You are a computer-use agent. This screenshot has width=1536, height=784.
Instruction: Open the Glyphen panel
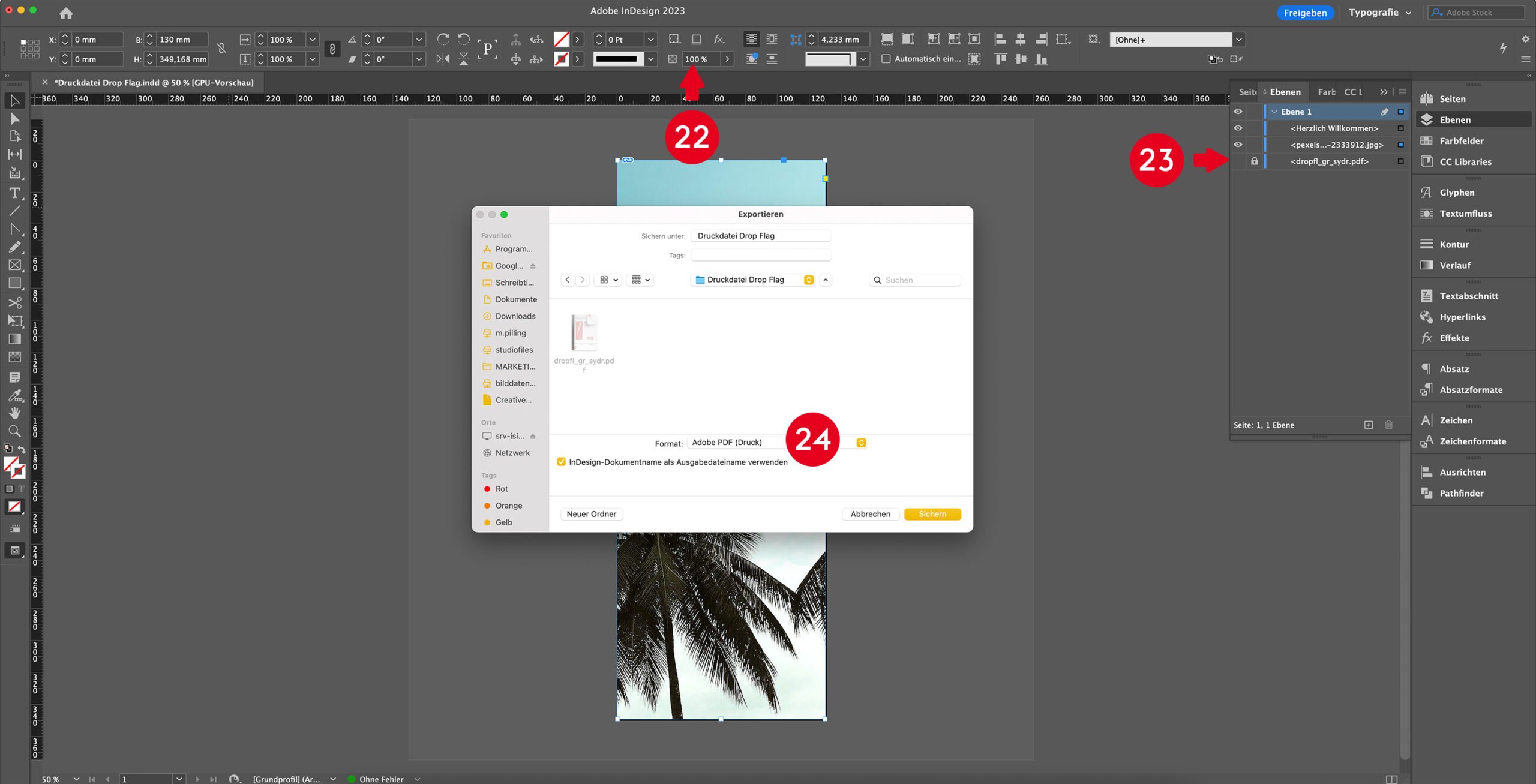point(1456,193)
